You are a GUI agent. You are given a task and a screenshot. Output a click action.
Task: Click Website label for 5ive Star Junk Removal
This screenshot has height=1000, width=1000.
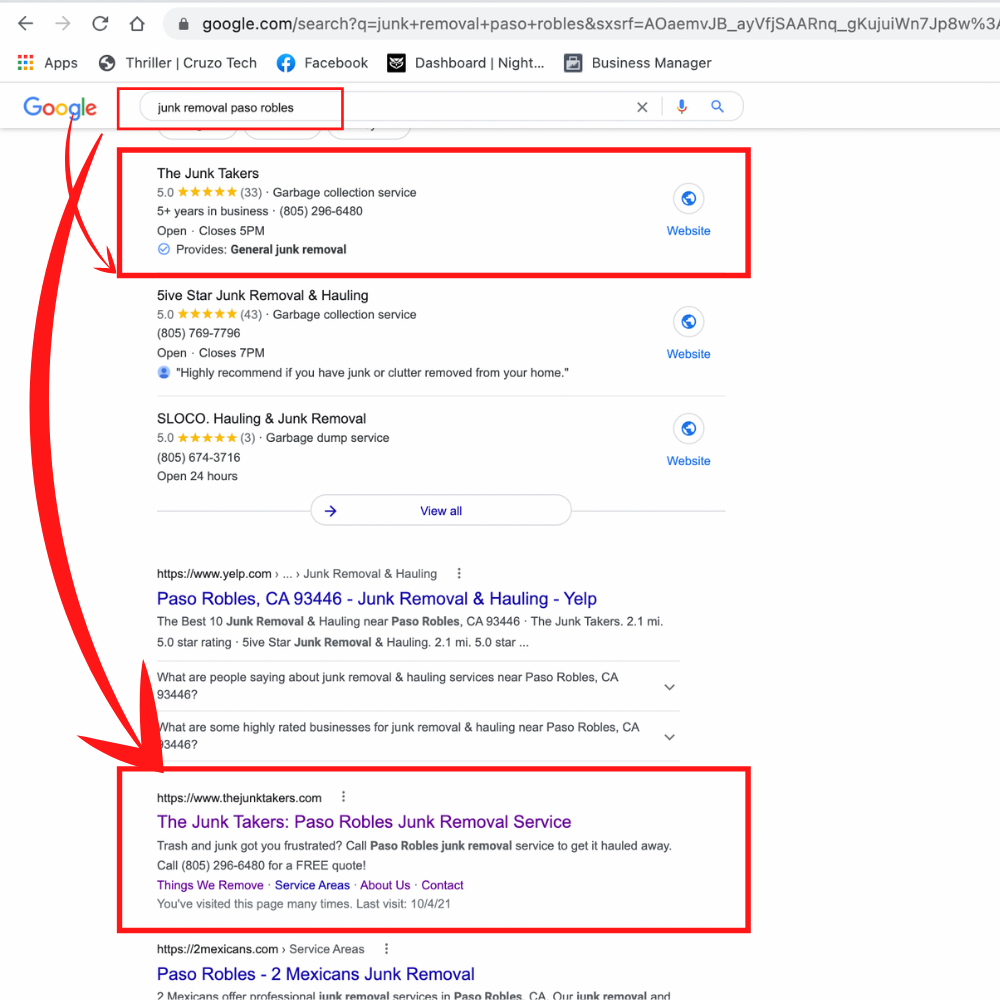689,354
